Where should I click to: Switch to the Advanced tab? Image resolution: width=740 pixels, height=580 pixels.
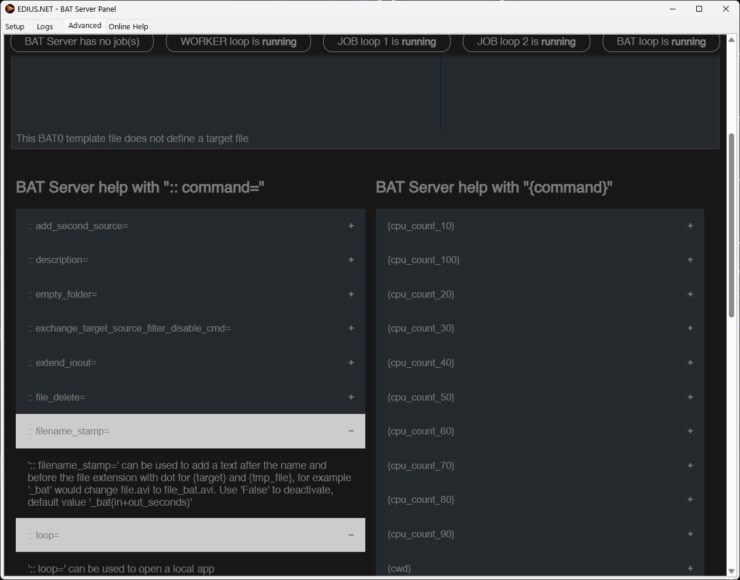[84, 25]
